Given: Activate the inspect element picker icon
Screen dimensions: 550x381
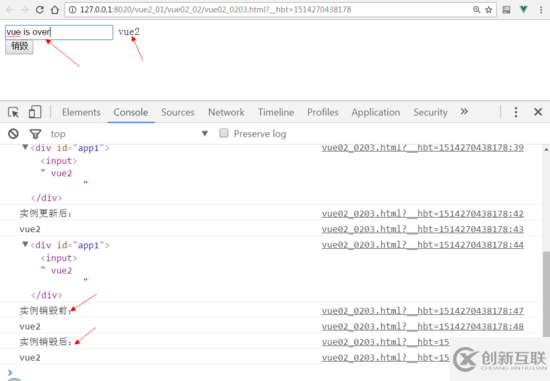Looking at the screenshot, I should tap(13, 112).
